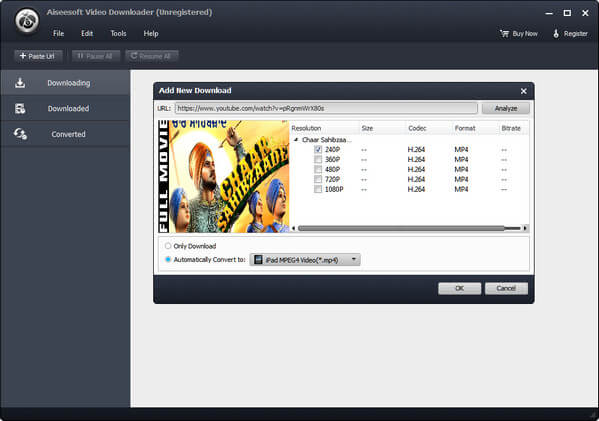
Task: Click into the URL input field
Action: pyautogui.click(x=326, y=108)
